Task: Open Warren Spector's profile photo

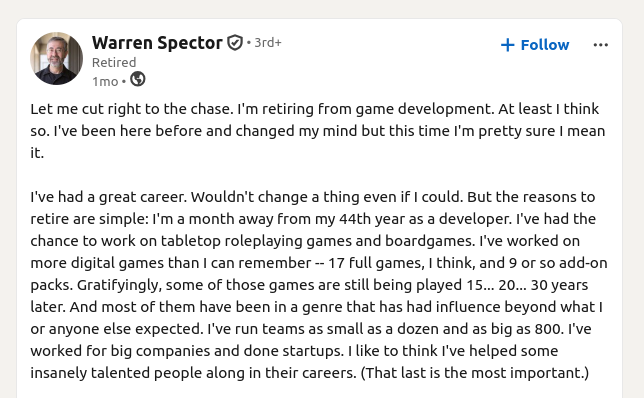Action: (x=56, y=58)
